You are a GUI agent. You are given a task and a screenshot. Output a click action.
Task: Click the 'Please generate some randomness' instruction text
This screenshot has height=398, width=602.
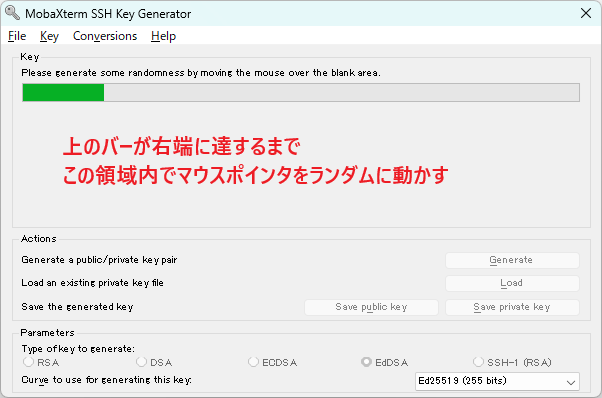[x=201, y=73]
